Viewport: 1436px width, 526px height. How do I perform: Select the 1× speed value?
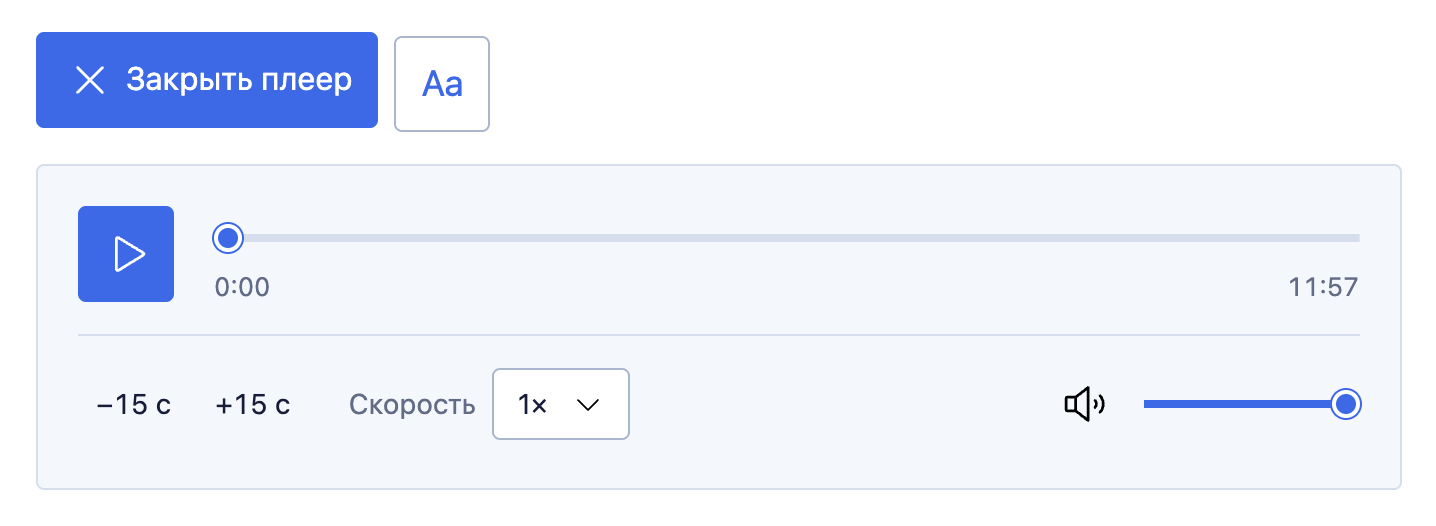[532, 405]
